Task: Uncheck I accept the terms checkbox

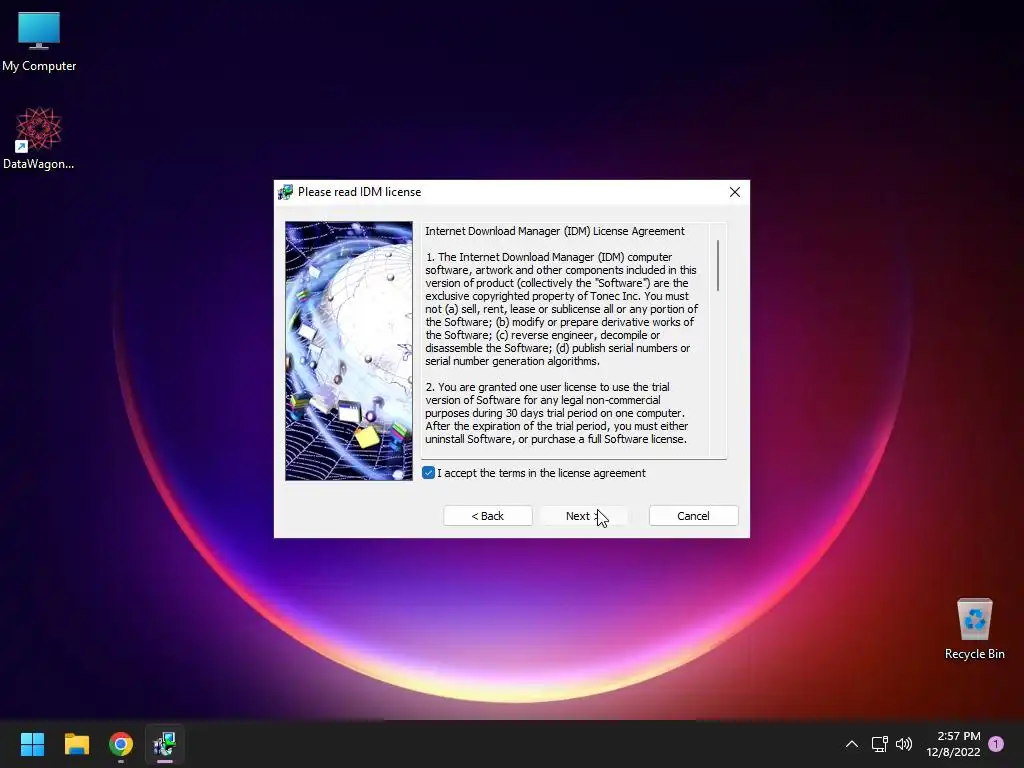Action: (x=428, y=473)
